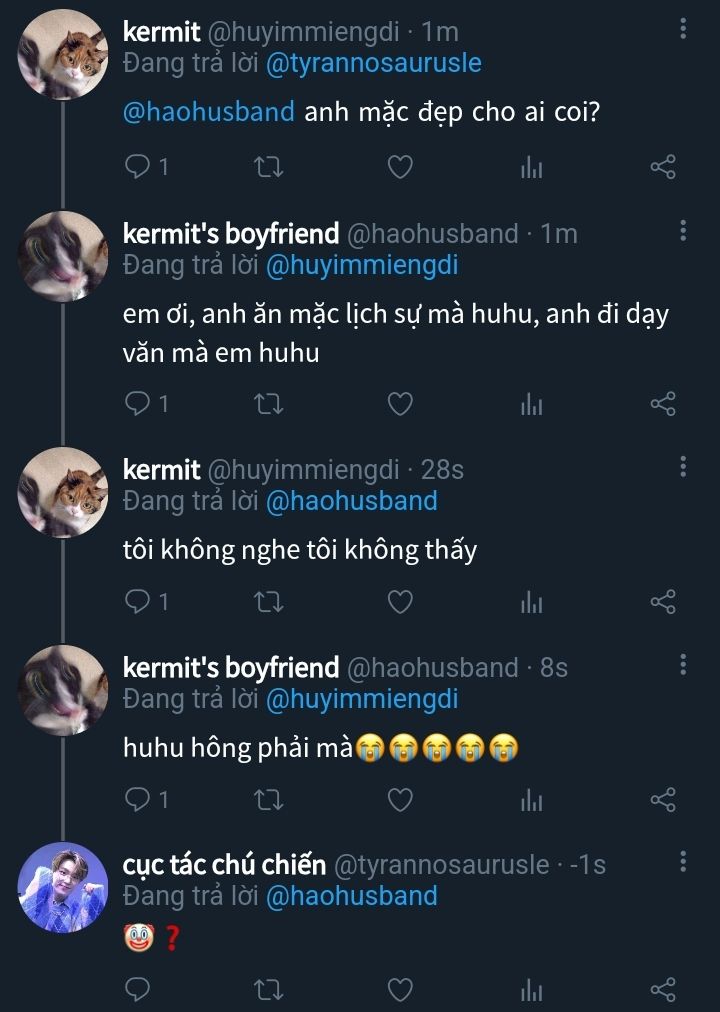Open cục tác chú chiến profile picture
The width and height of the screenshot is (720, 1012).
pos(63,887)
